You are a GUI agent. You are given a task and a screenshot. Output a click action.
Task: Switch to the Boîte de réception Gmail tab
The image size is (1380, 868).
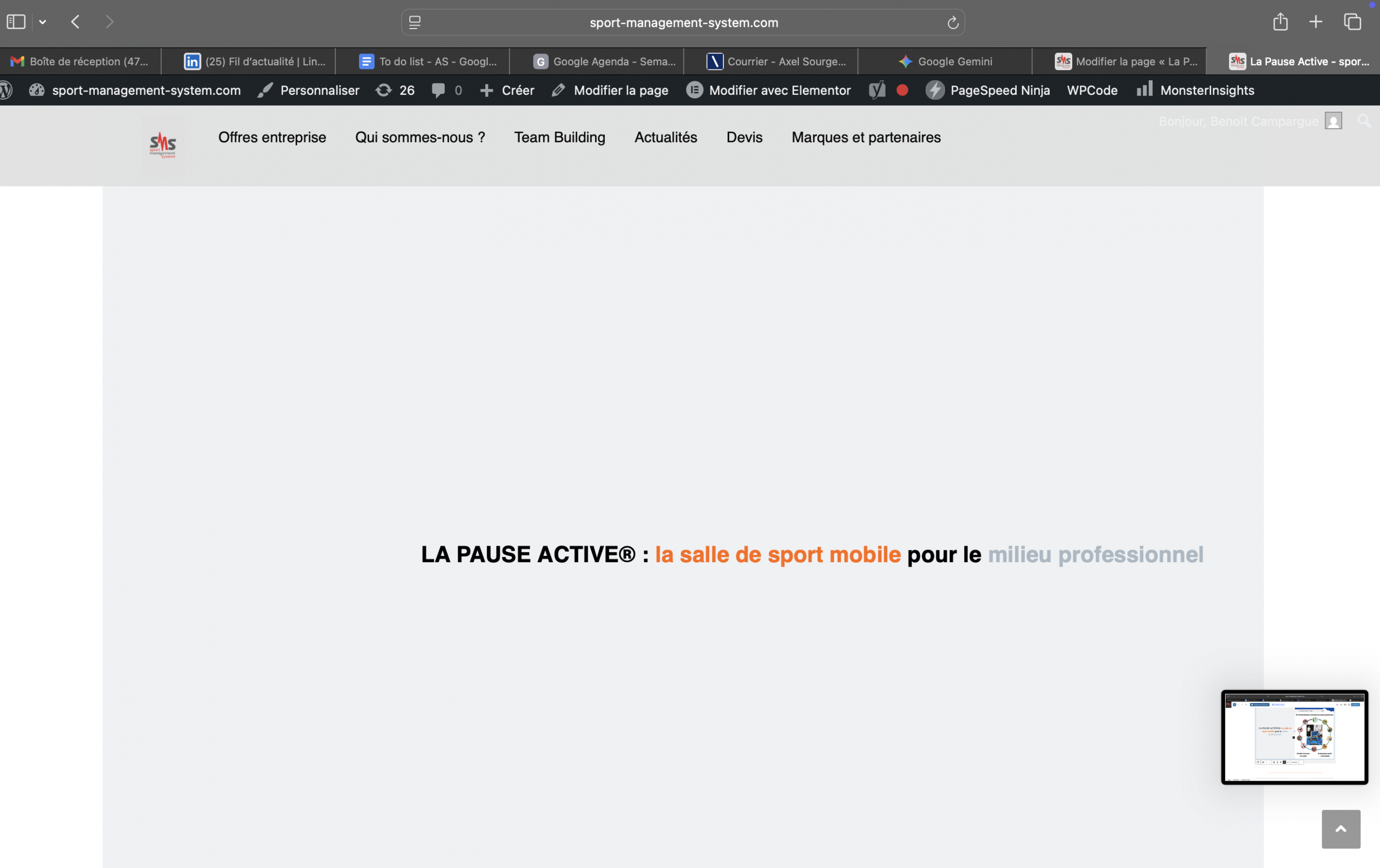click(x=80, y=61)
